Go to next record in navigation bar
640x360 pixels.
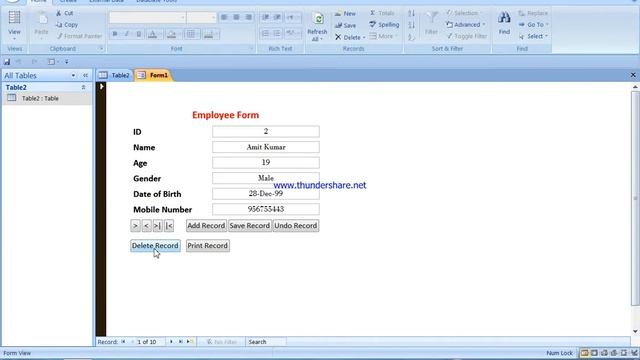tap(171, 342)
